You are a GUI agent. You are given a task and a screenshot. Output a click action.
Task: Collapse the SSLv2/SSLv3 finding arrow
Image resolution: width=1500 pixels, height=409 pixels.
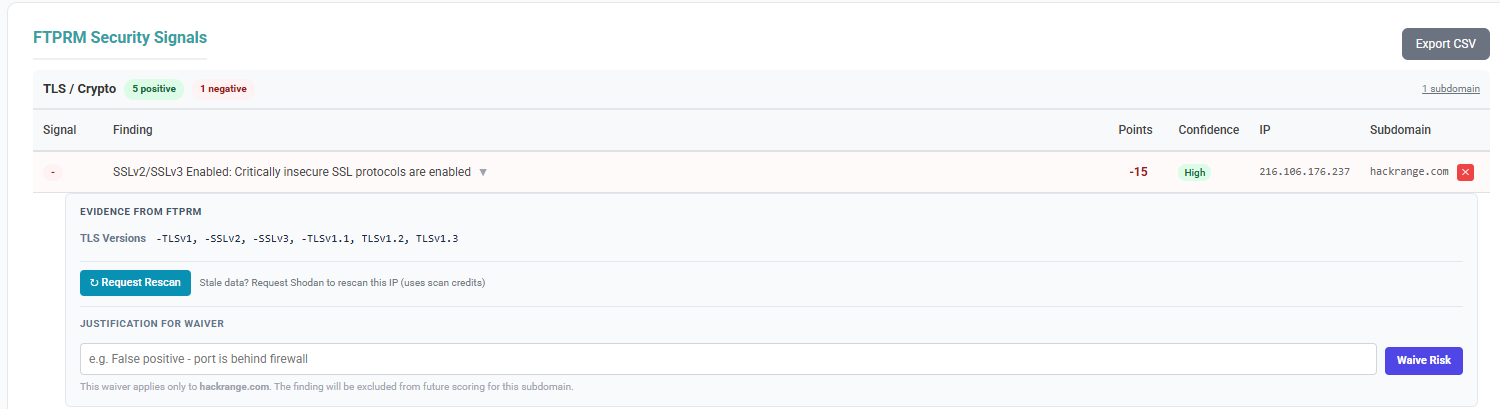pyautogui.click(x=483, y=172)
